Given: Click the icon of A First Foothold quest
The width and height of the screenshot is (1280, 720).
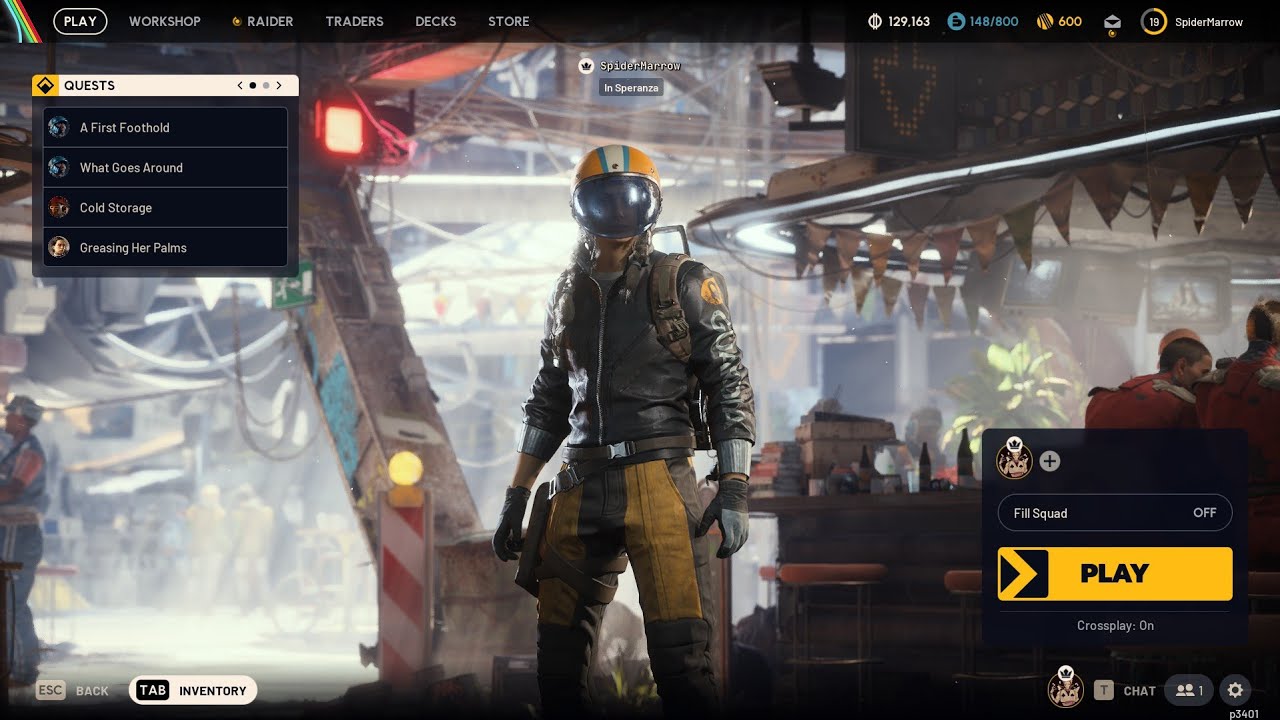Looking at the screenshot, I should pyautogui.click(x=59, y=127).
